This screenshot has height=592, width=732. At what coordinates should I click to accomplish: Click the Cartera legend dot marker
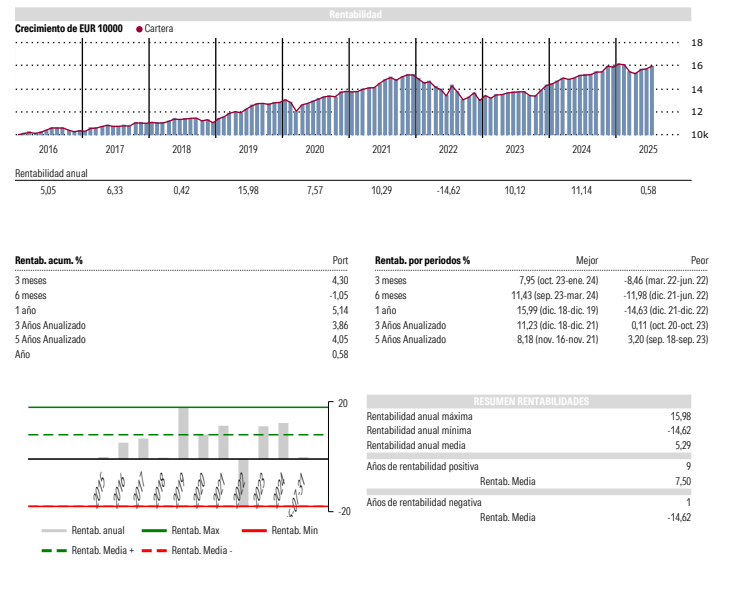139,29
